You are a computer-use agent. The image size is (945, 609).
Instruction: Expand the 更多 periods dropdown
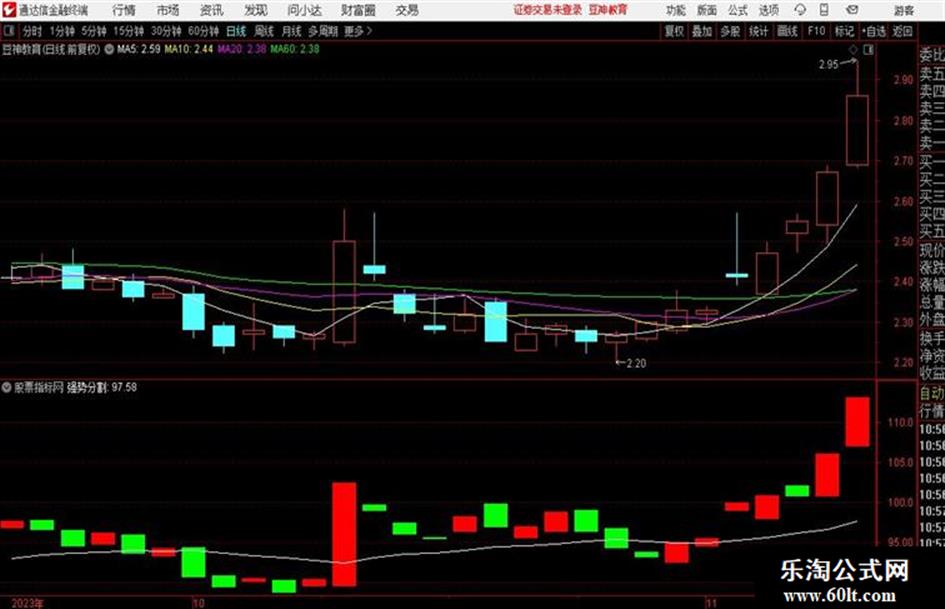click(359, 31)
